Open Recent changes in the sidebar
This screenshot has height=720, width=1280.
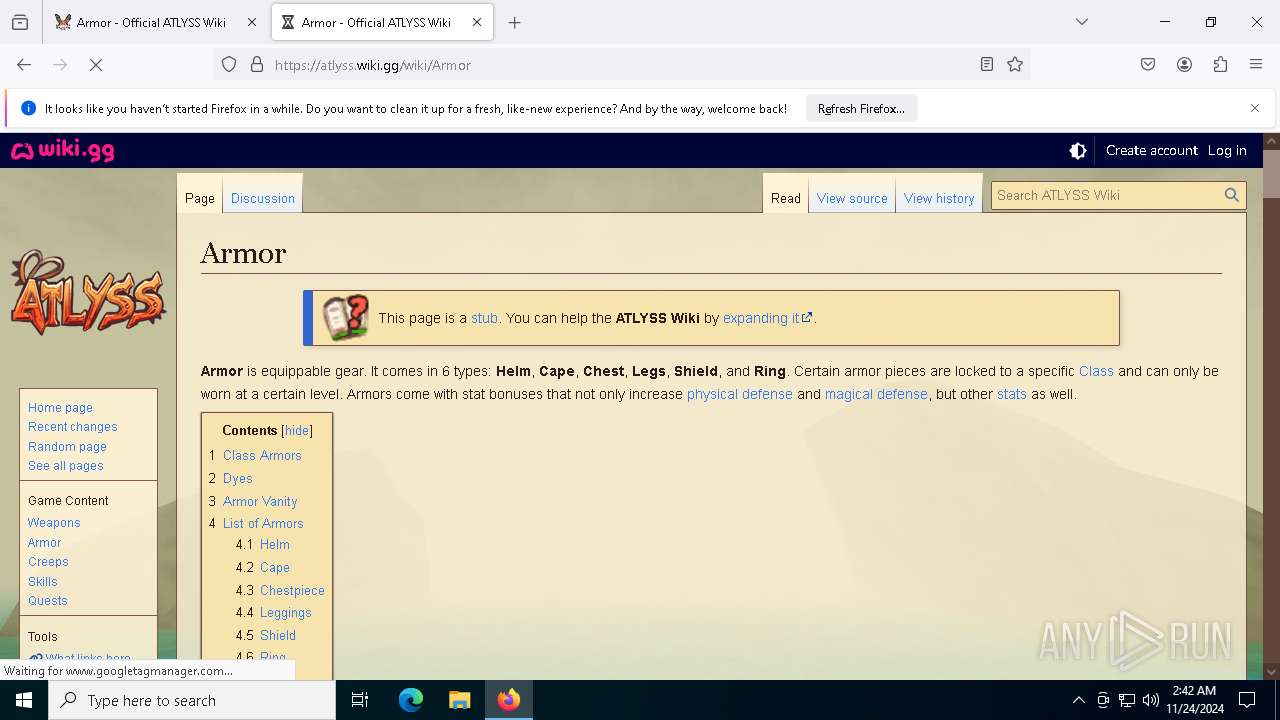pos(73,427)
